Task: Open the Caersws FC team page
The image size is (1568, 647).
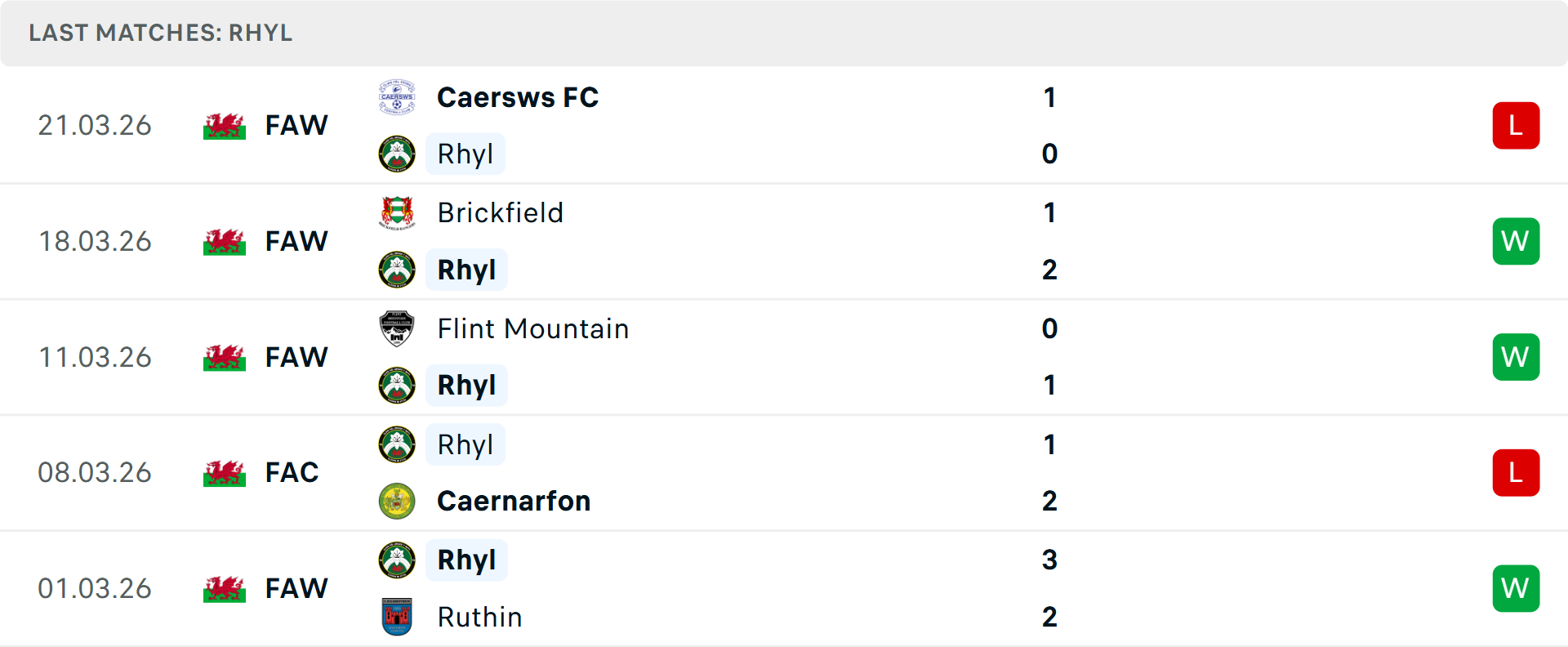Action: (518, 97)
